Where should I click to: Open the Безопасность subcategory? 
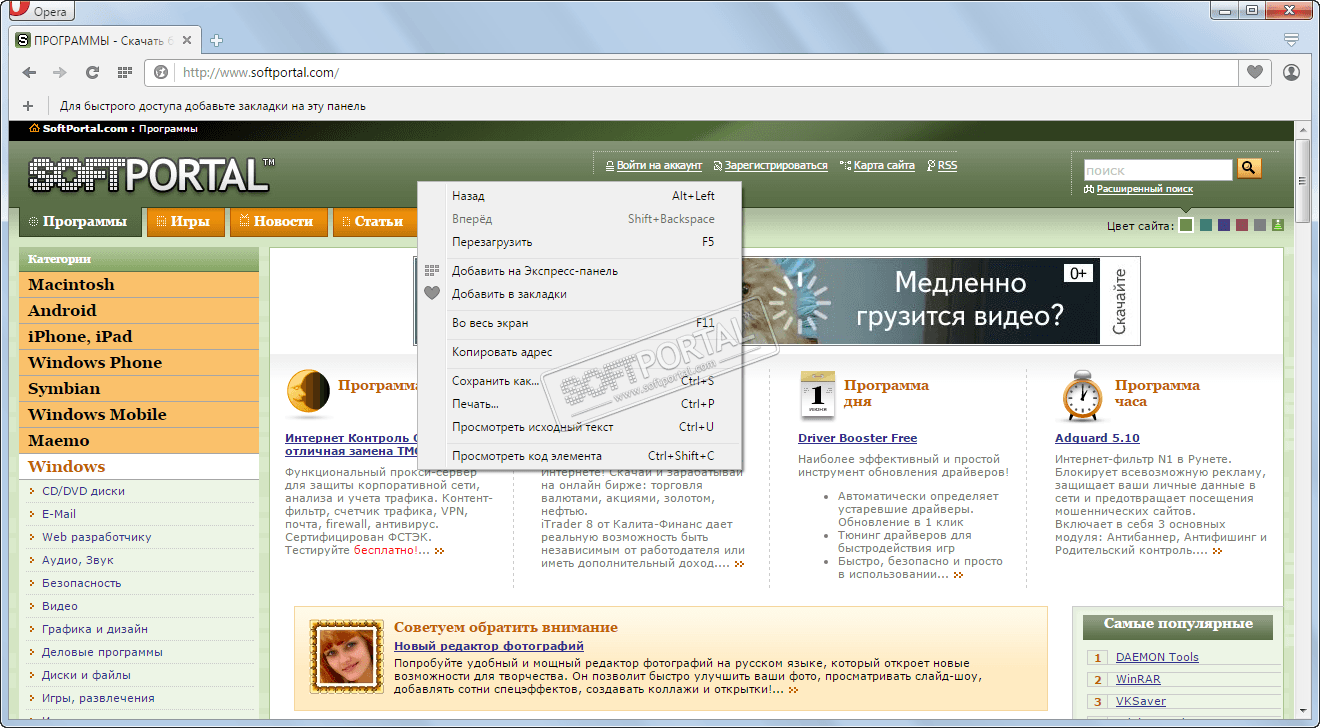(x=82, y=583)
